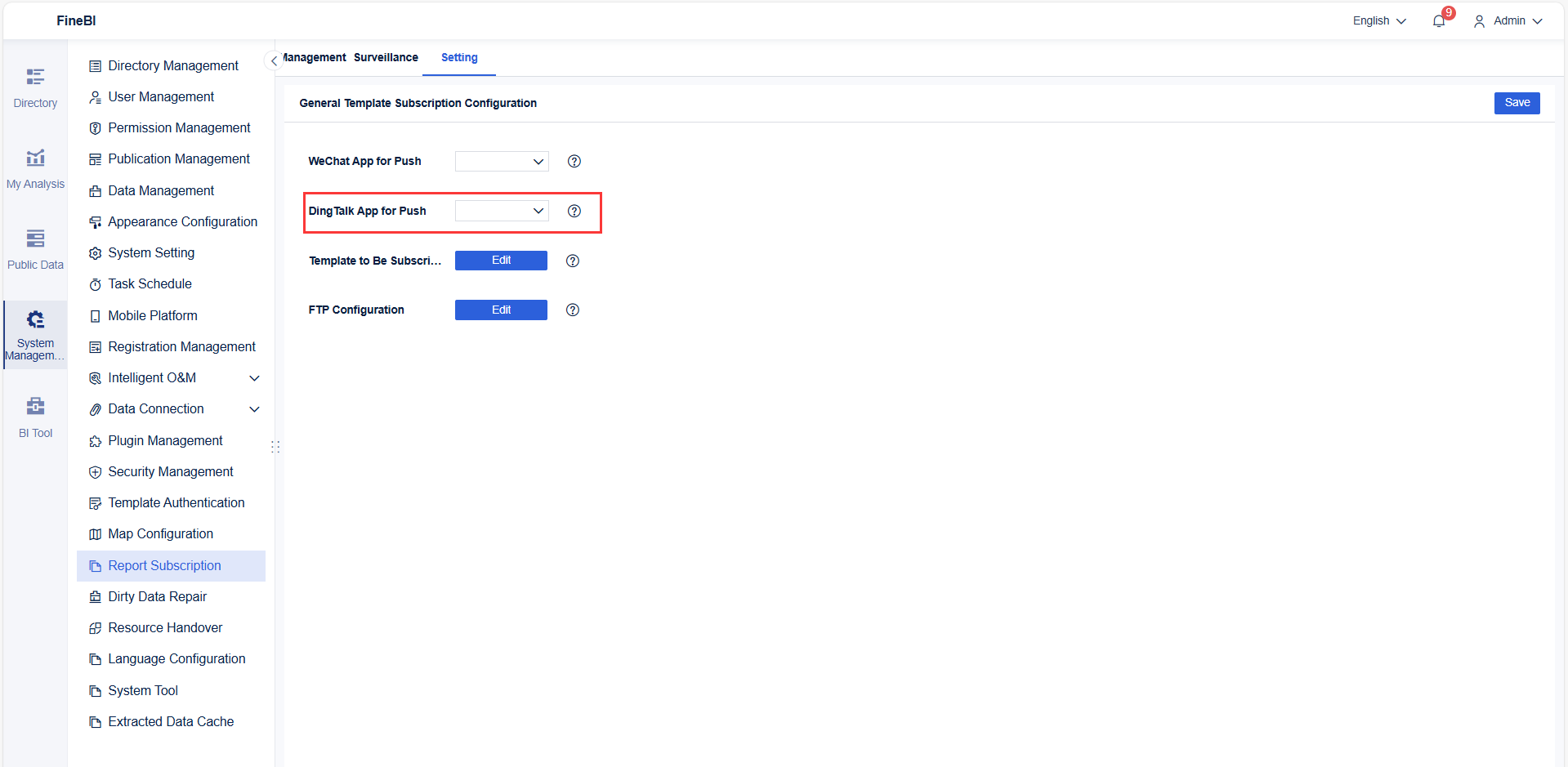Open the WeChat App for Push help icon
The height and width of the screenshot is (767, 1568).
coord(574,161)
